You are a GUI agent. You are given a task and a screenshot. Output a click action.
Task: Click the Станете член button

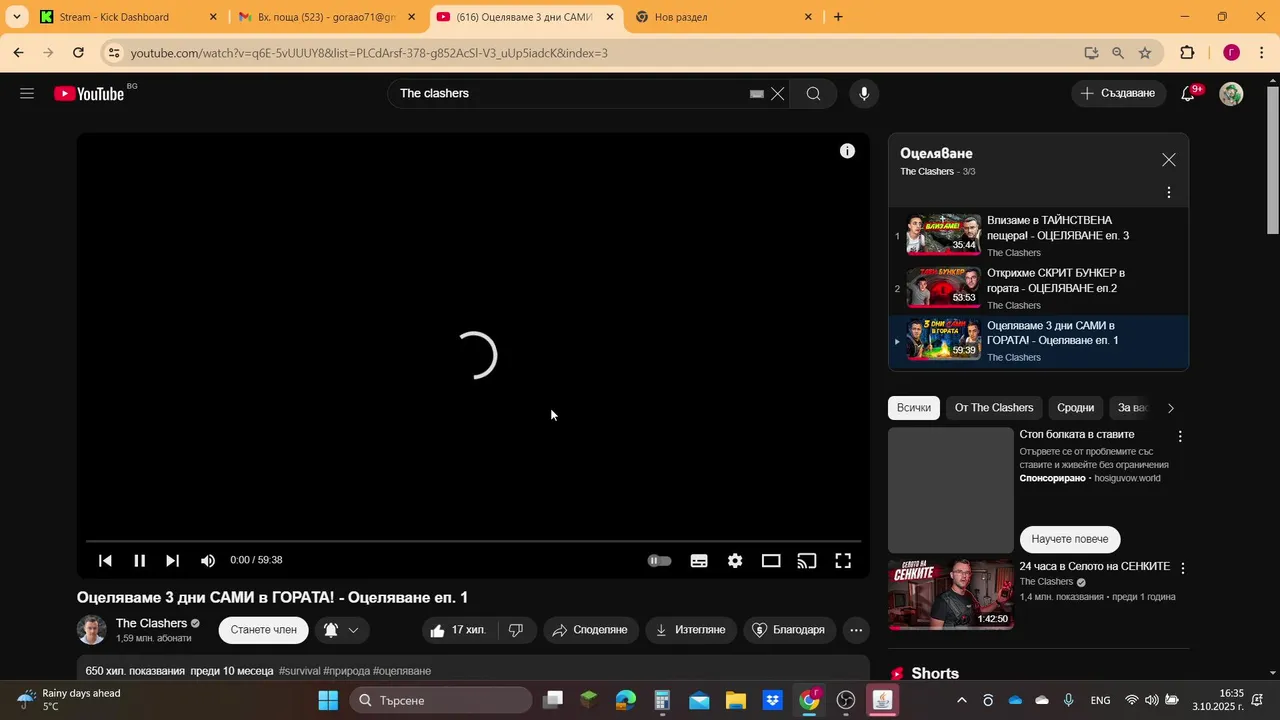coord(264,630)
